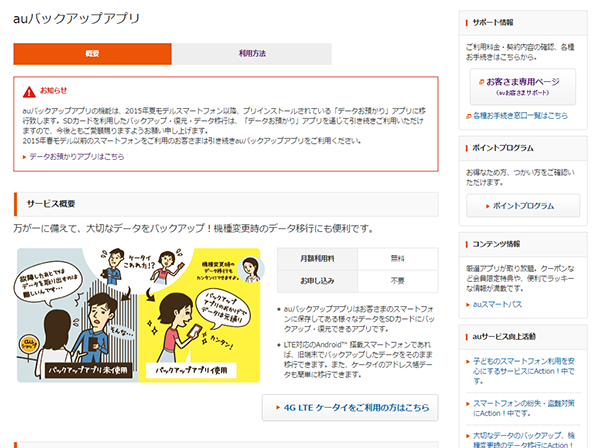Screen dimensions: 600x448
Task: Open 大切なデータのバックアップ link in sidebar
Action: click(523, 440)
